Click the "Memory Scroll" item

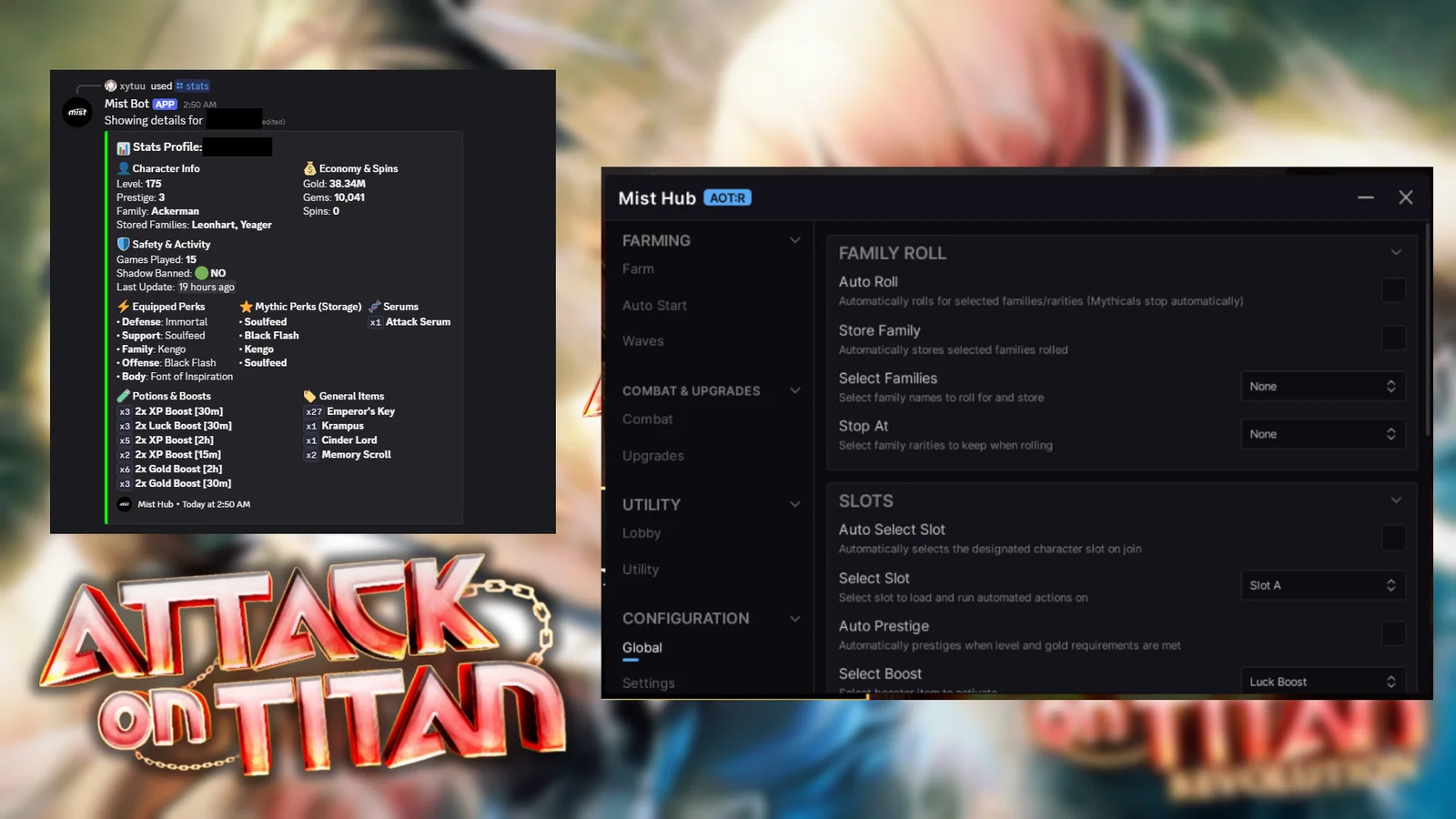click(356, 455)
